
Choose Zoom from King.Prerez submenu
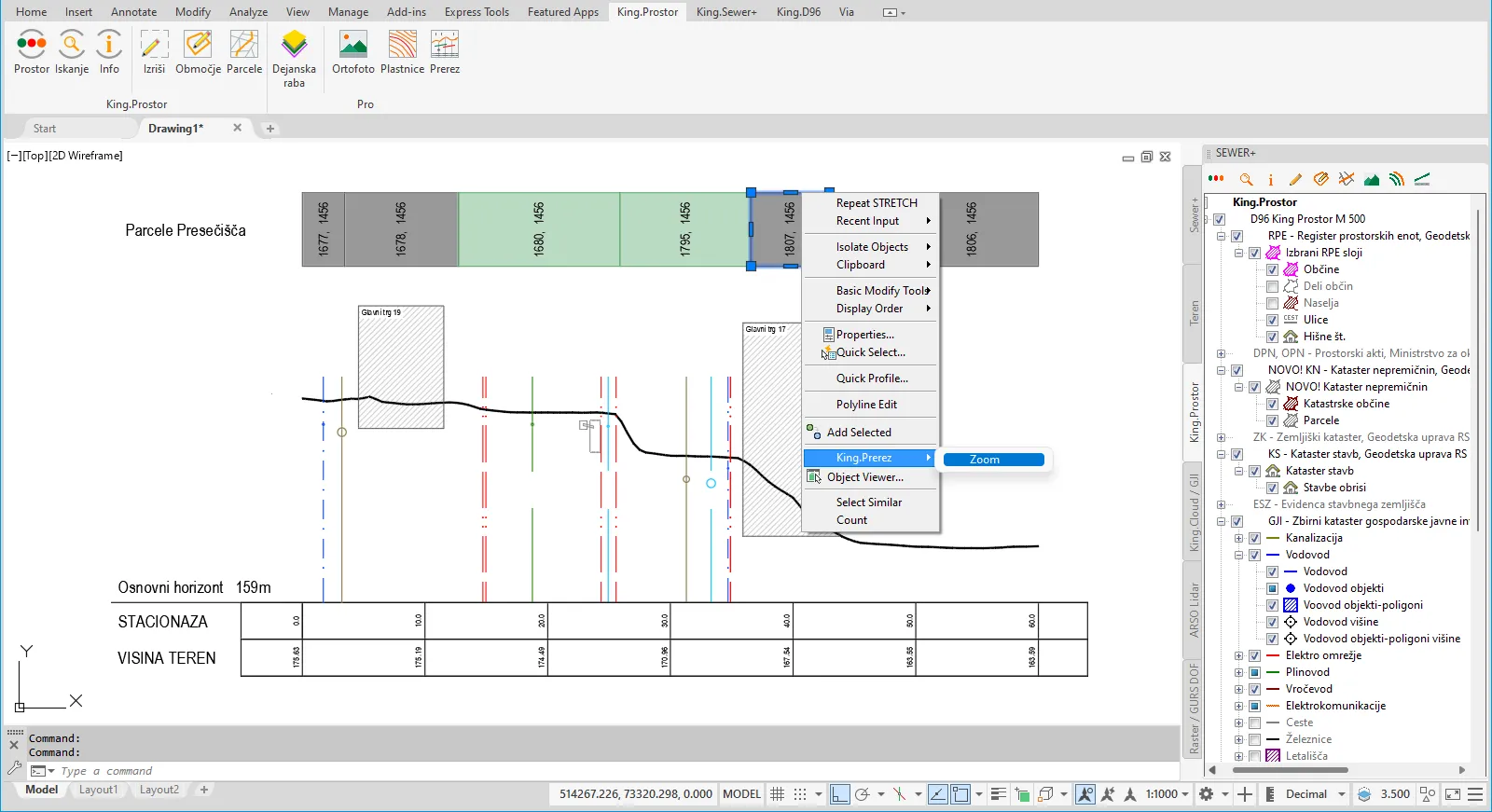[993, 460]
